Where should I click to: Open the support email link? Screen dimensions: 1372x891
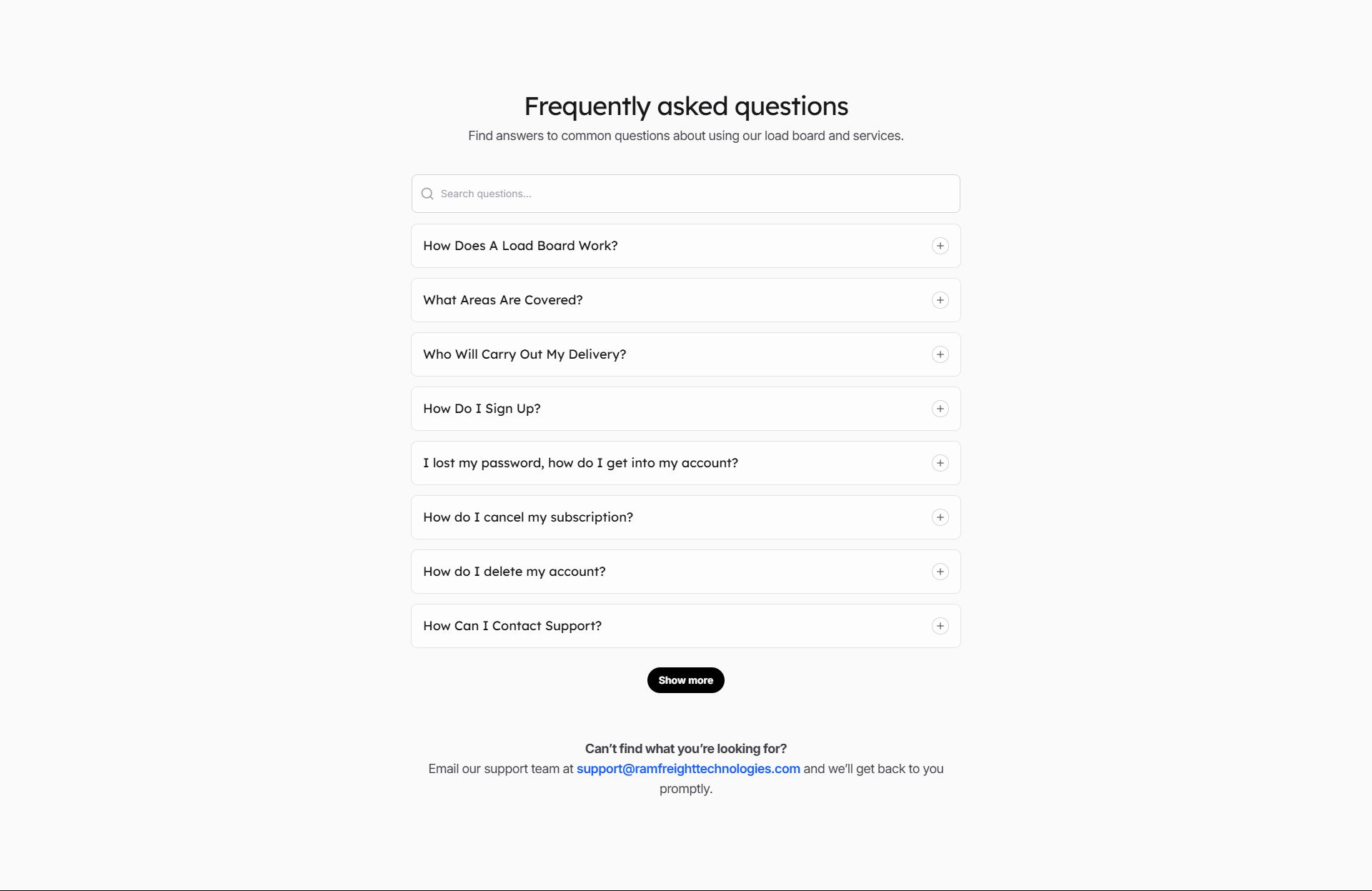[x=688, y=769]
